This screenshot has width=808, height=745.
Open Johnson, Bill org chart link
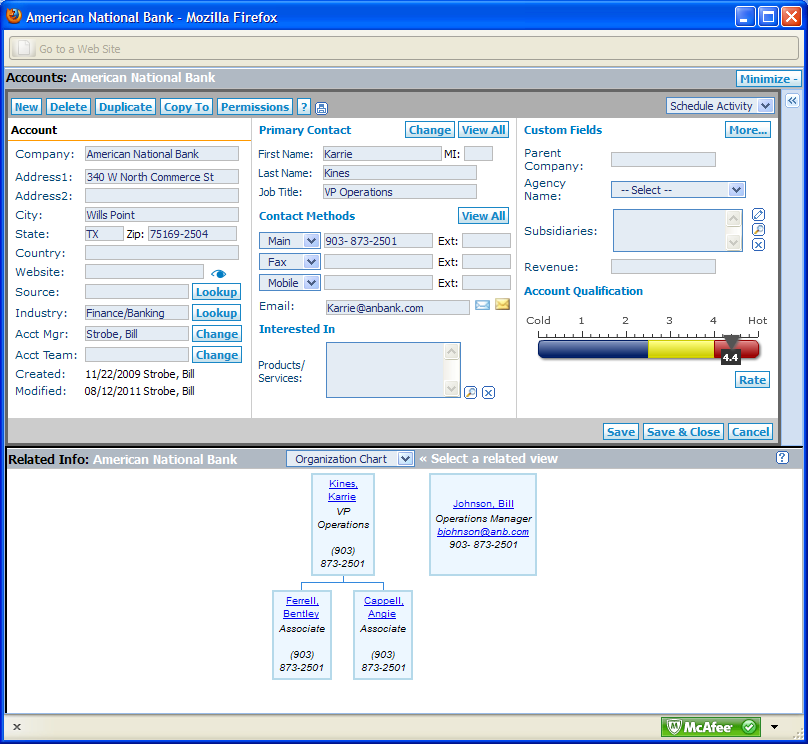pyautogui.click(x=483, y=504)
